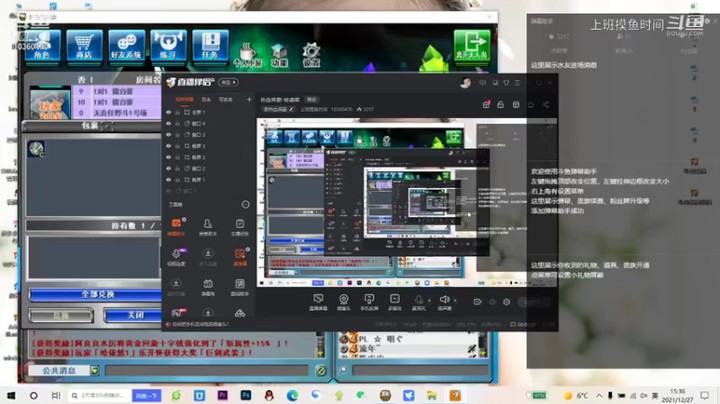Click the 全部兑换 blue button

pos(96,294)
